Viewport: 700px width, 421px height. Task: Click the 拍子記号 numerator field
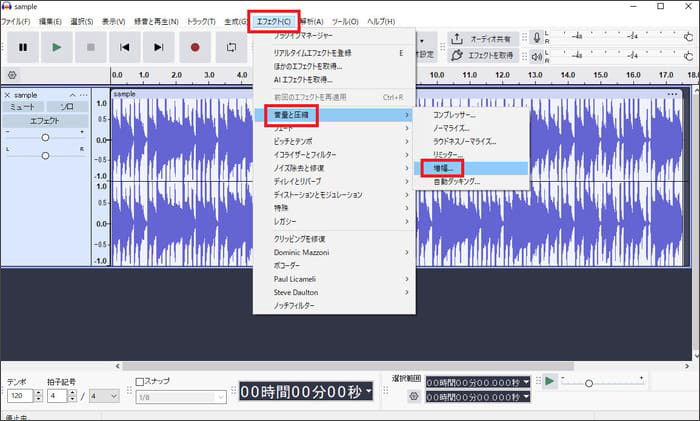coord(57,396)
